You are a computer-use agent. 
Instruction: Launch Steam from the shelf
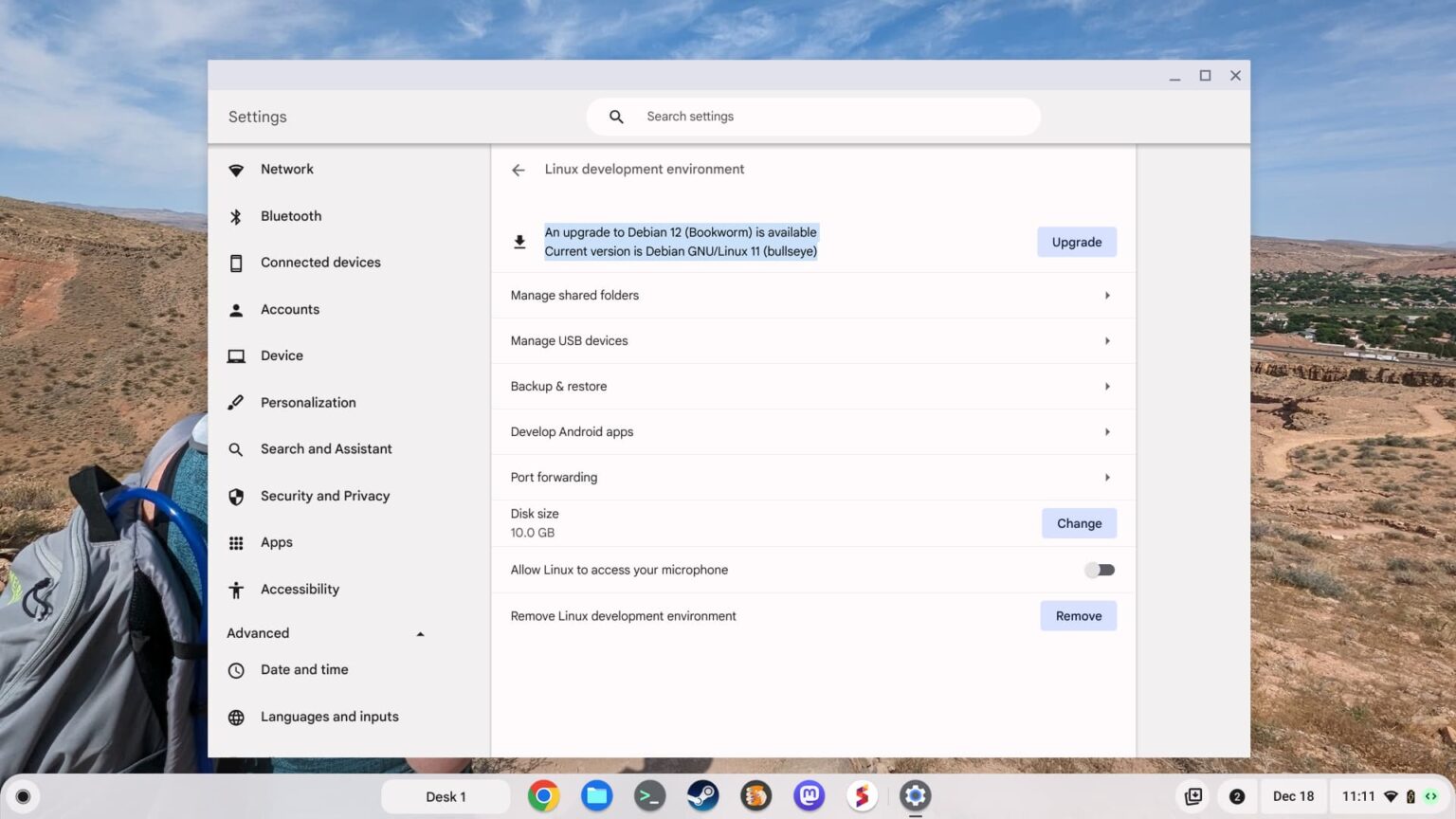(x=702, y=796)
